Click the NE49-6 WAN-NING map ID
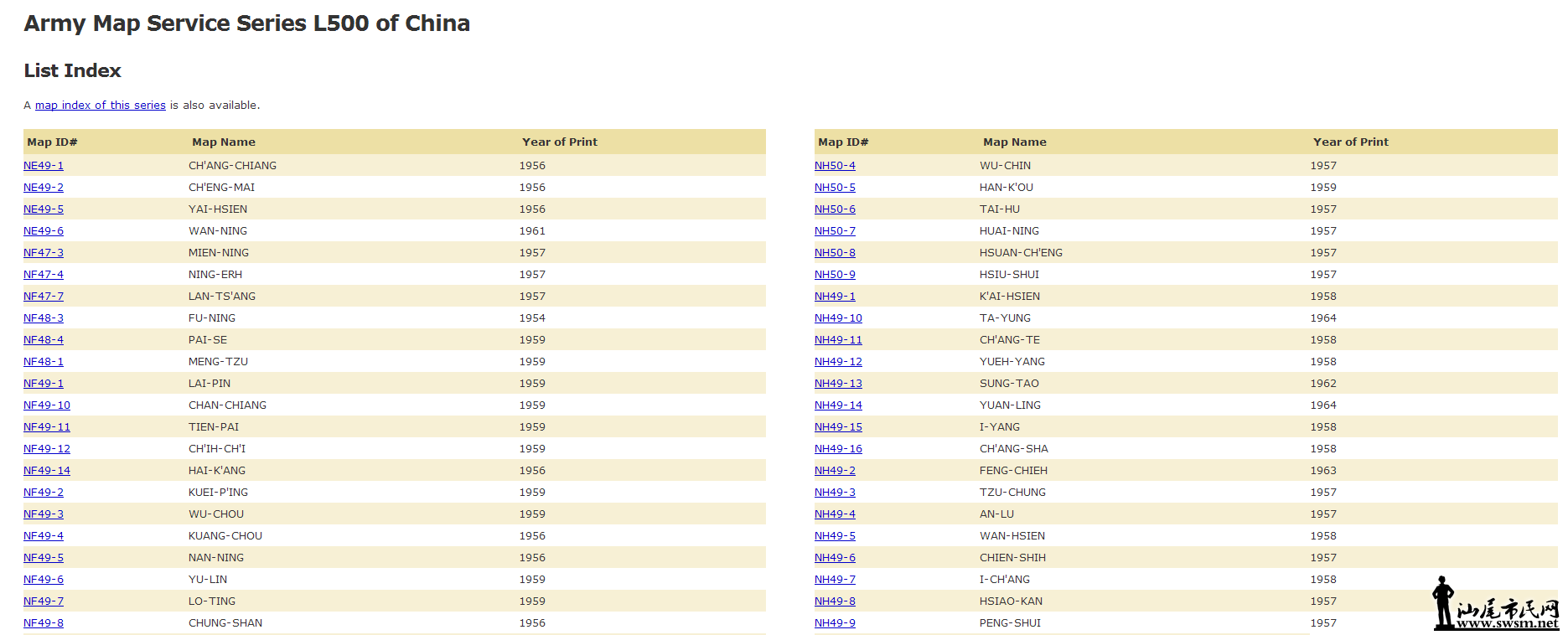The height and width of the screenshot is (635, 1568). point(44,231)
